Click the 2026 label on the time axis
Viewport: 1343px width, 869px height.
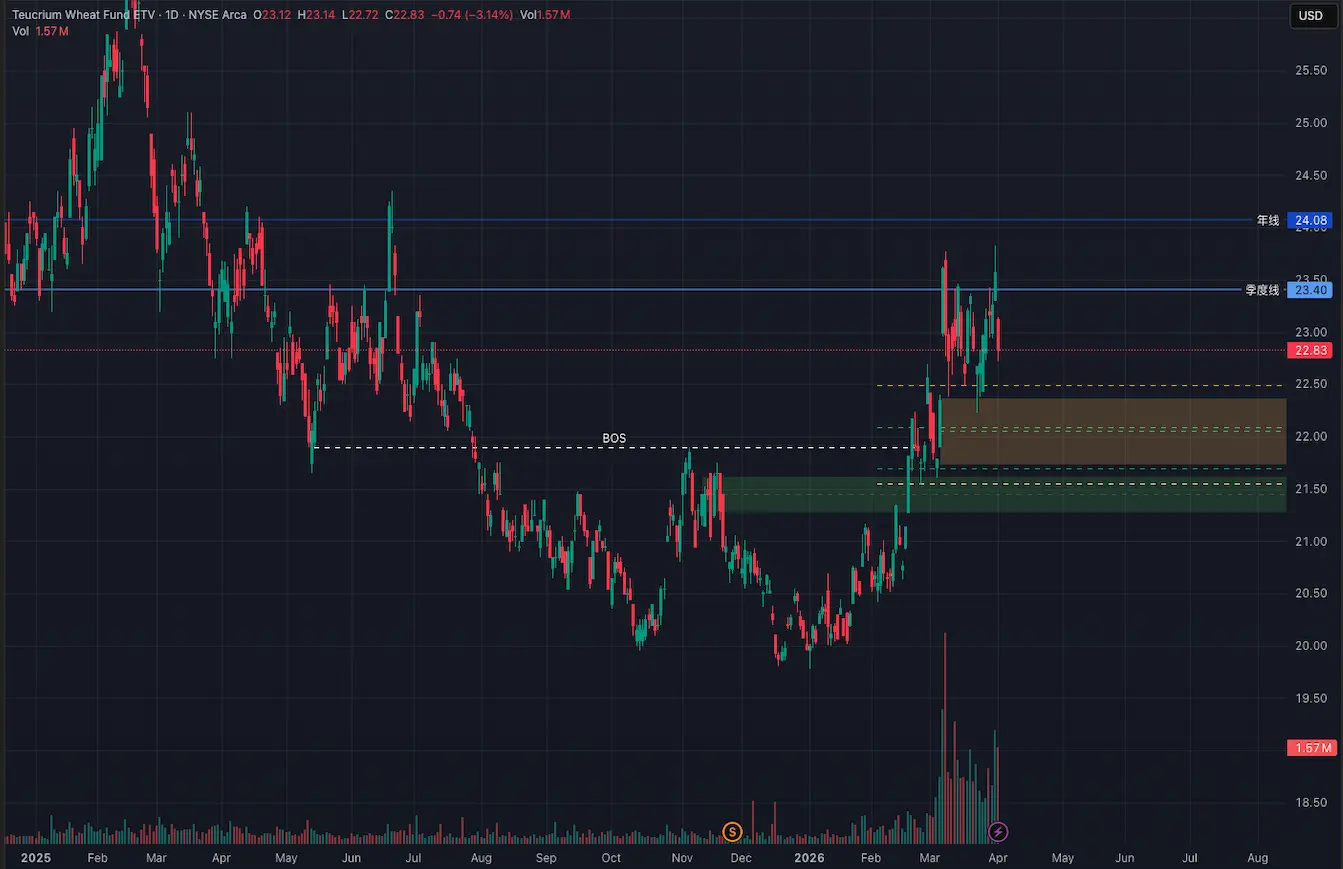click(x=809, y=858)
